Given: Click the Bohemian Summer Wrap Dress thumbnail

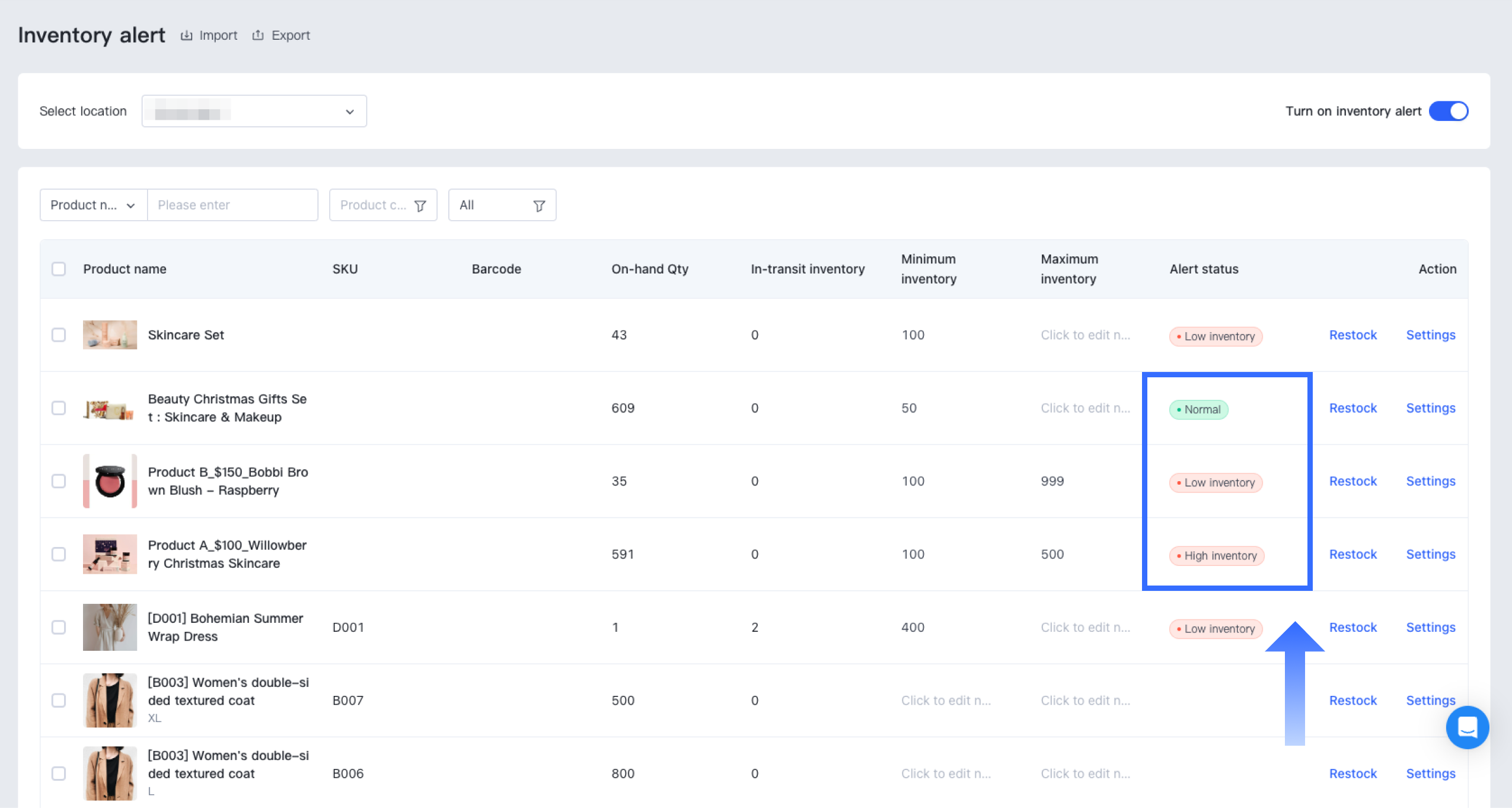Looking at the screenshot, I should coord(110,628).
